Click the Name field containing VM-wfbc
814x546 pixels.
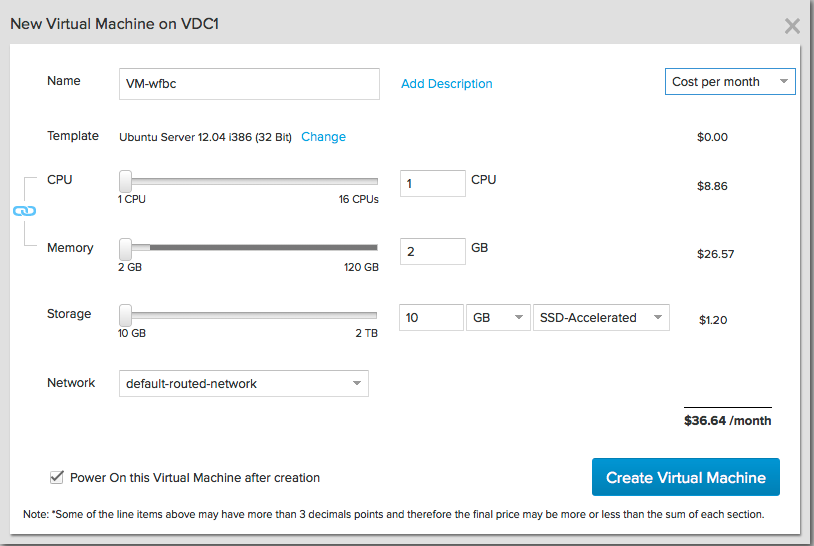pyautogui.click(x=249, y=84)
